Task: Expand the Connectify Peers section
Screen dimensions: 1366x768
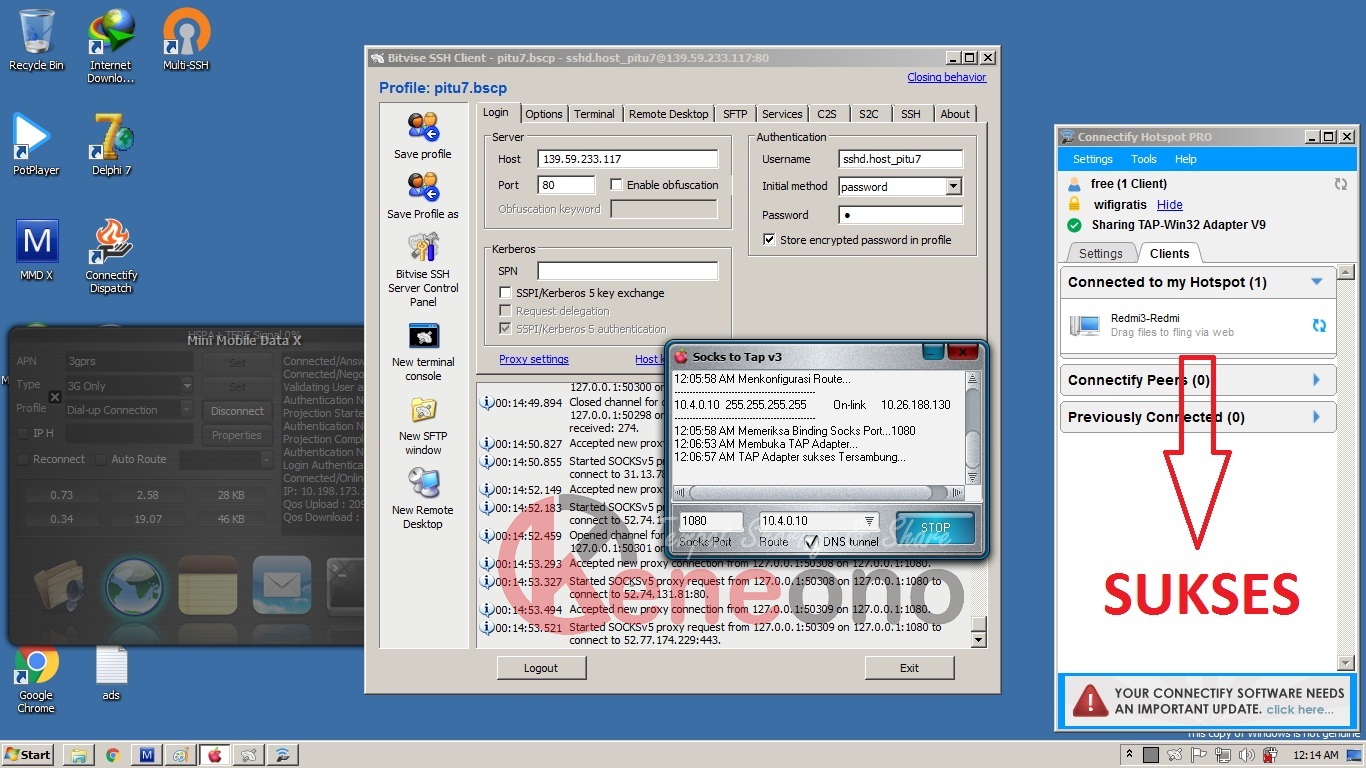Action: pos(1317,380)
